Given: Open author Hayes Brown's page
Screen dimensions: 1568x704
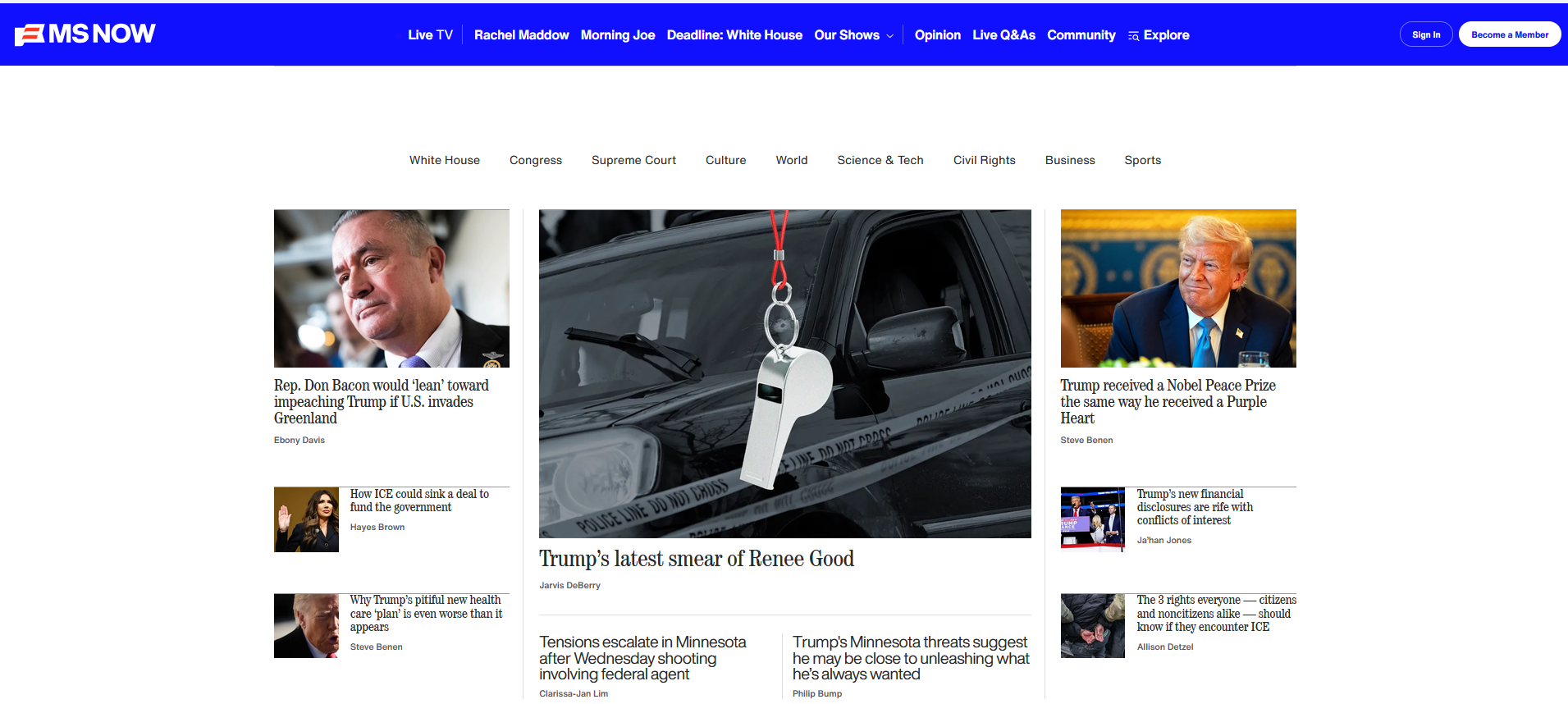Looking at the screenshot, I should click(x=377, y=528).
